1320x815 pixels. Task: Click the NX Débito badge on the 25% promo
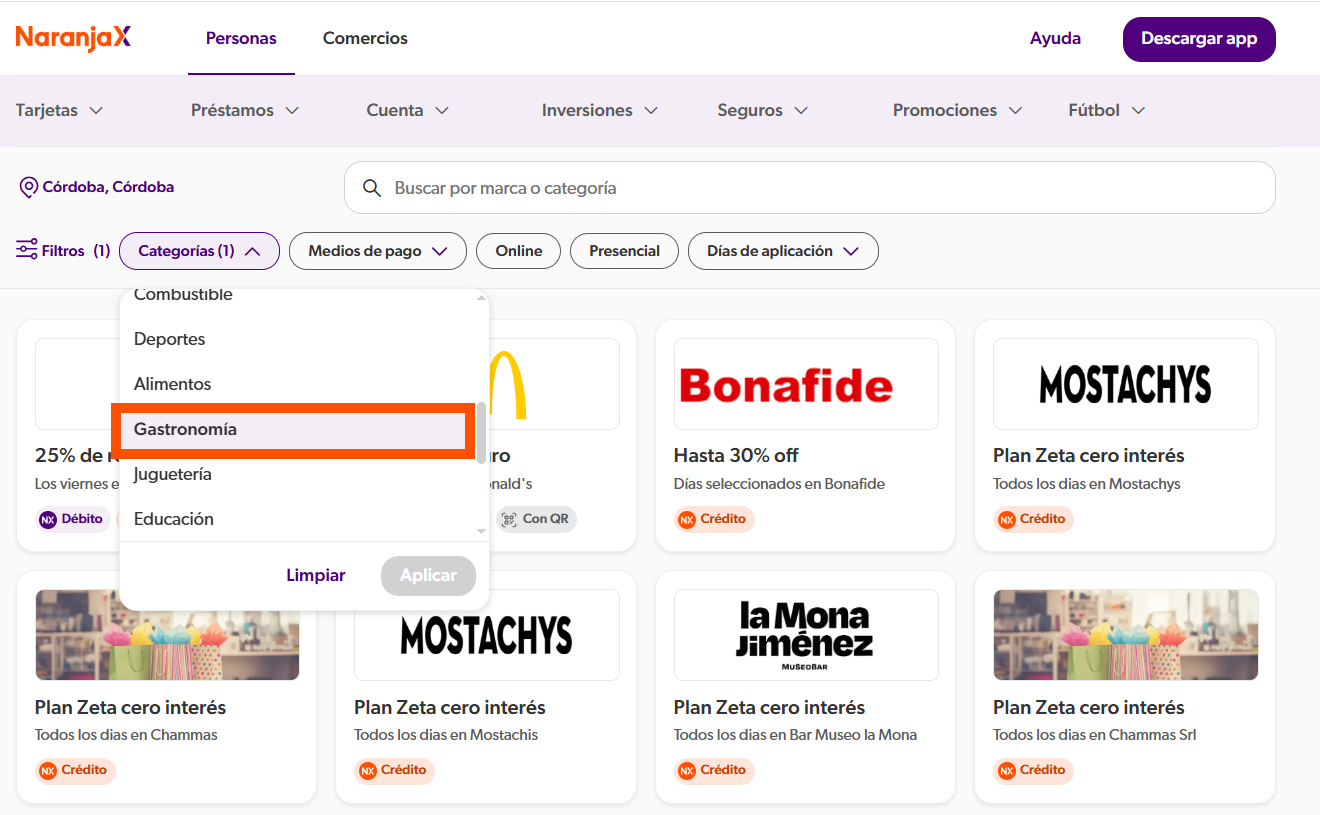click(x=71, y=519)
